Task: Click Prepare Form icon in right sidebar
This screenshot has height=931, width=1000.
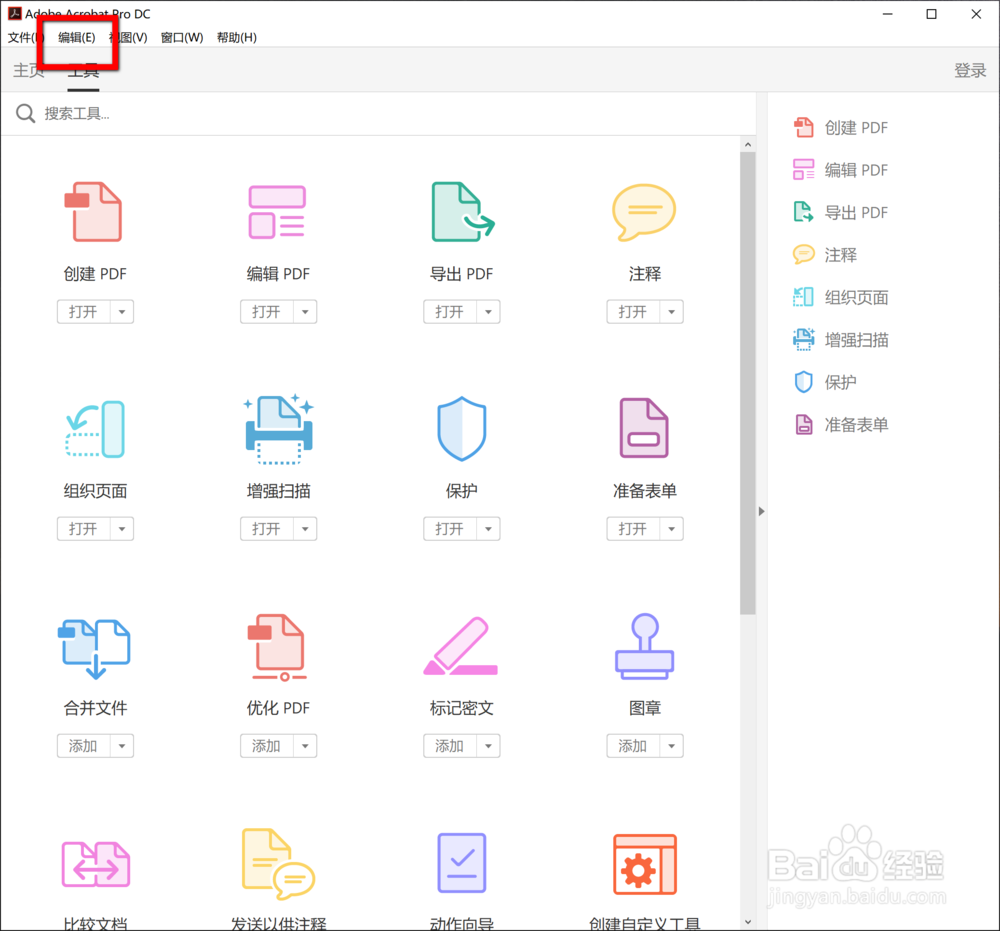Action: pos(804,424)
